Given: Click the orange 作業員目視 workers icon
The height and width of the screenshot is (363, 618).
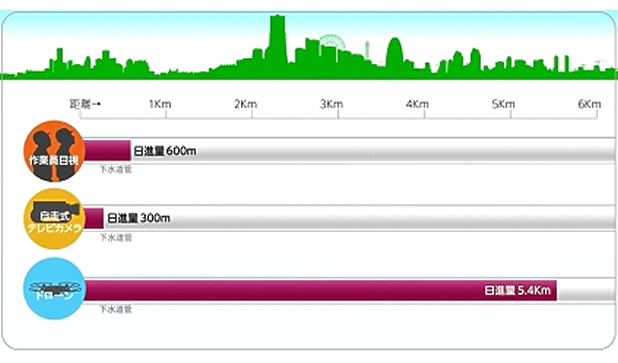Looking at the screenshot, I should [x=54, y=151].
